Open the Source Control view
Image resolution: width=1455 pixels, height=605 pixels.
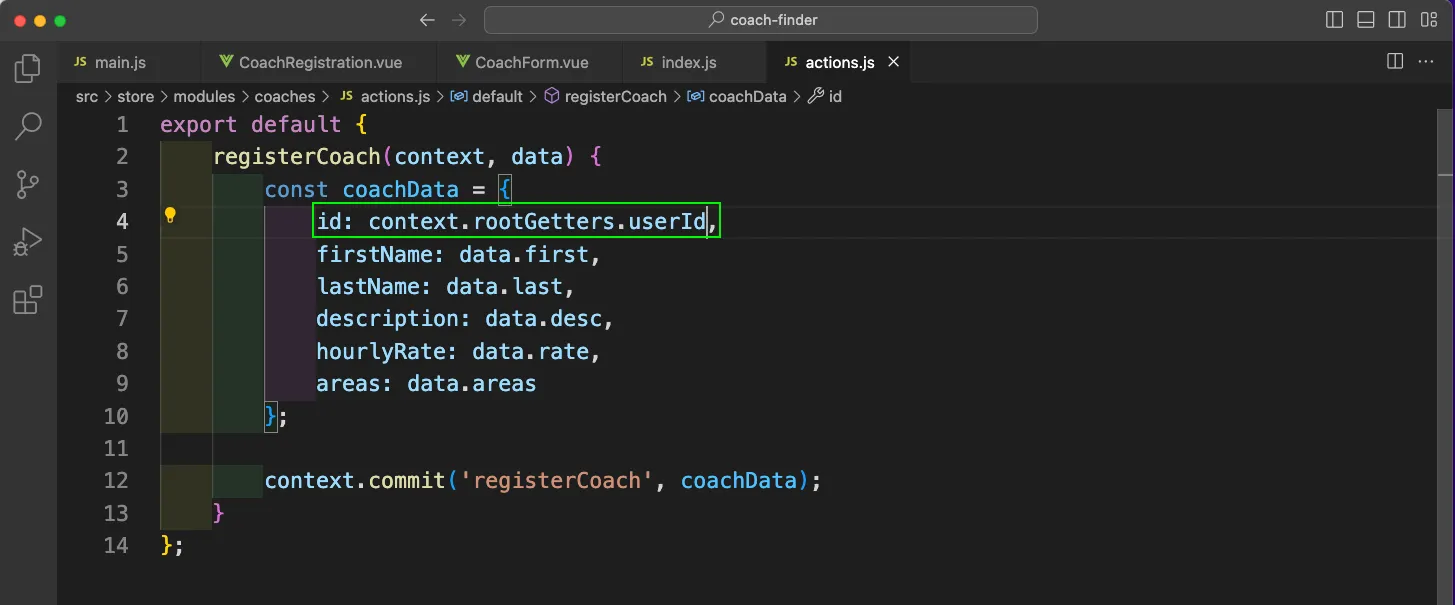coord(27,184)
